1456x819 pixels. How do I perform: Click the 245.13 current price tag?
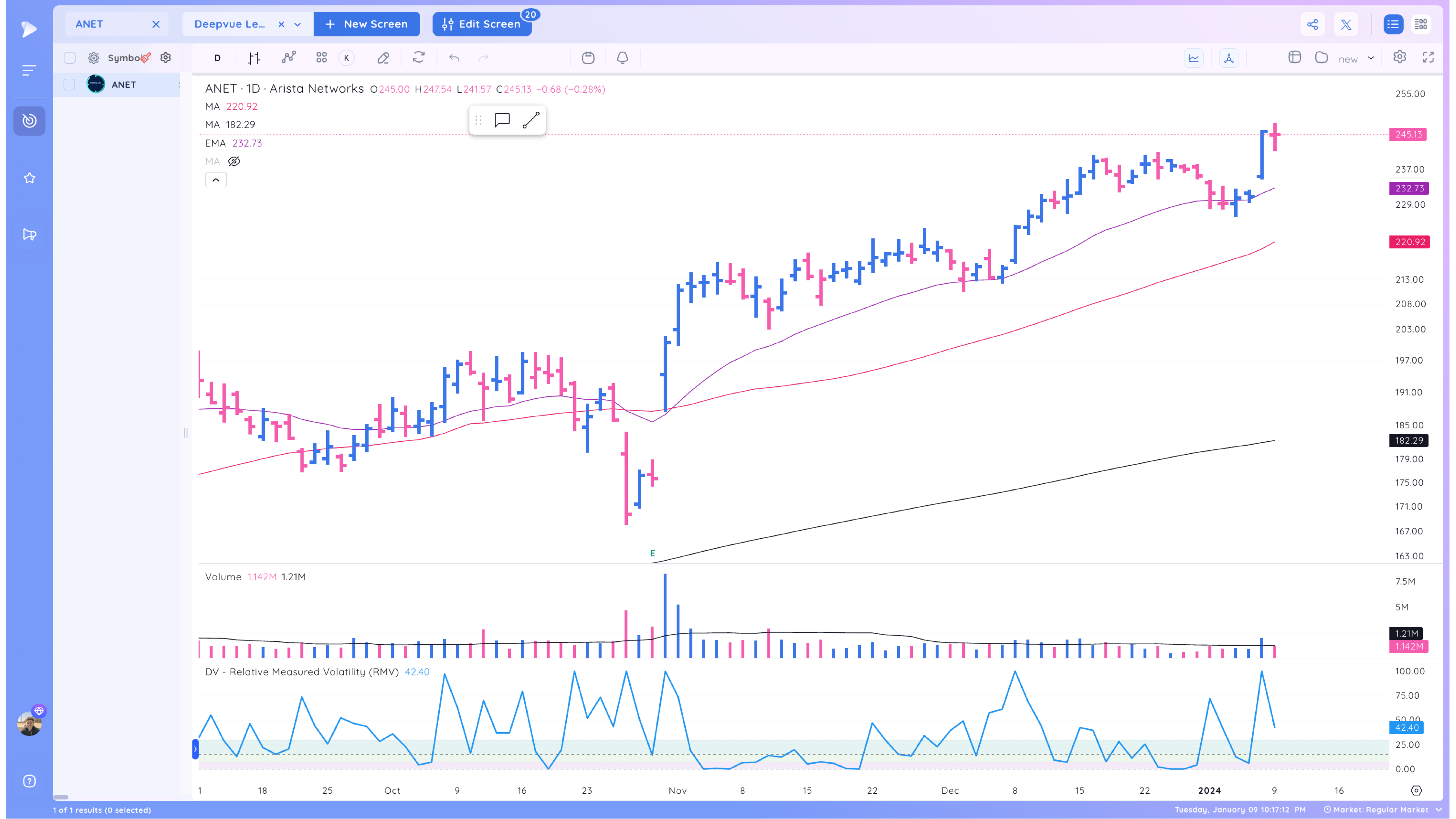click(x=1408, y=135)
